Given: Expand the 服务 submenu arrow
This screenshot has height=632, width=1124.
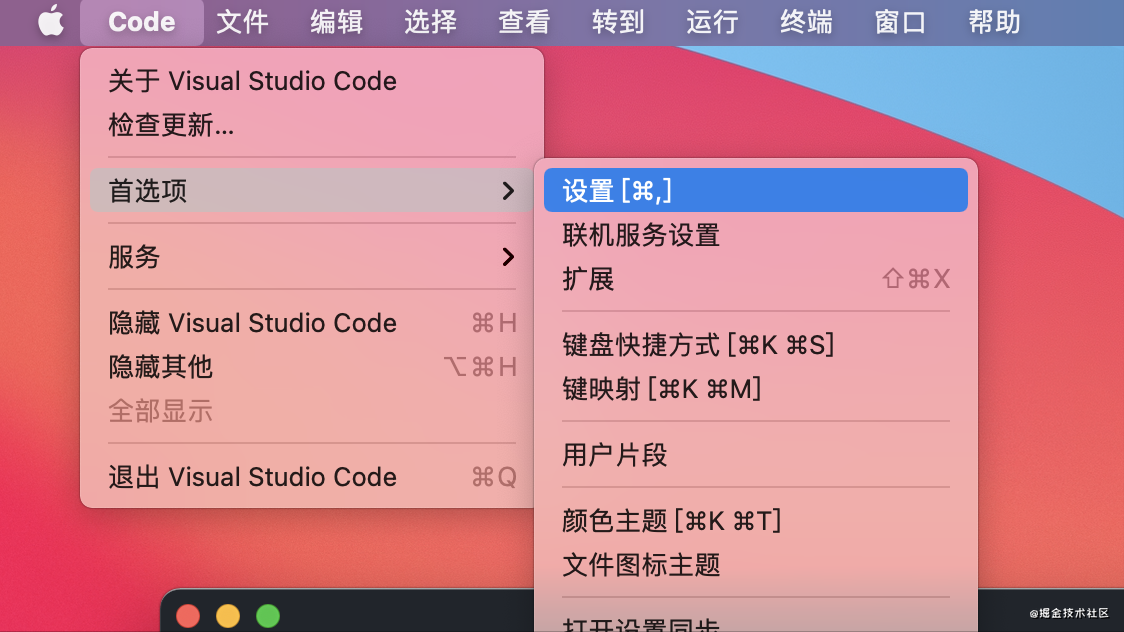Looking at the screenshot, I should pos(508,257).
